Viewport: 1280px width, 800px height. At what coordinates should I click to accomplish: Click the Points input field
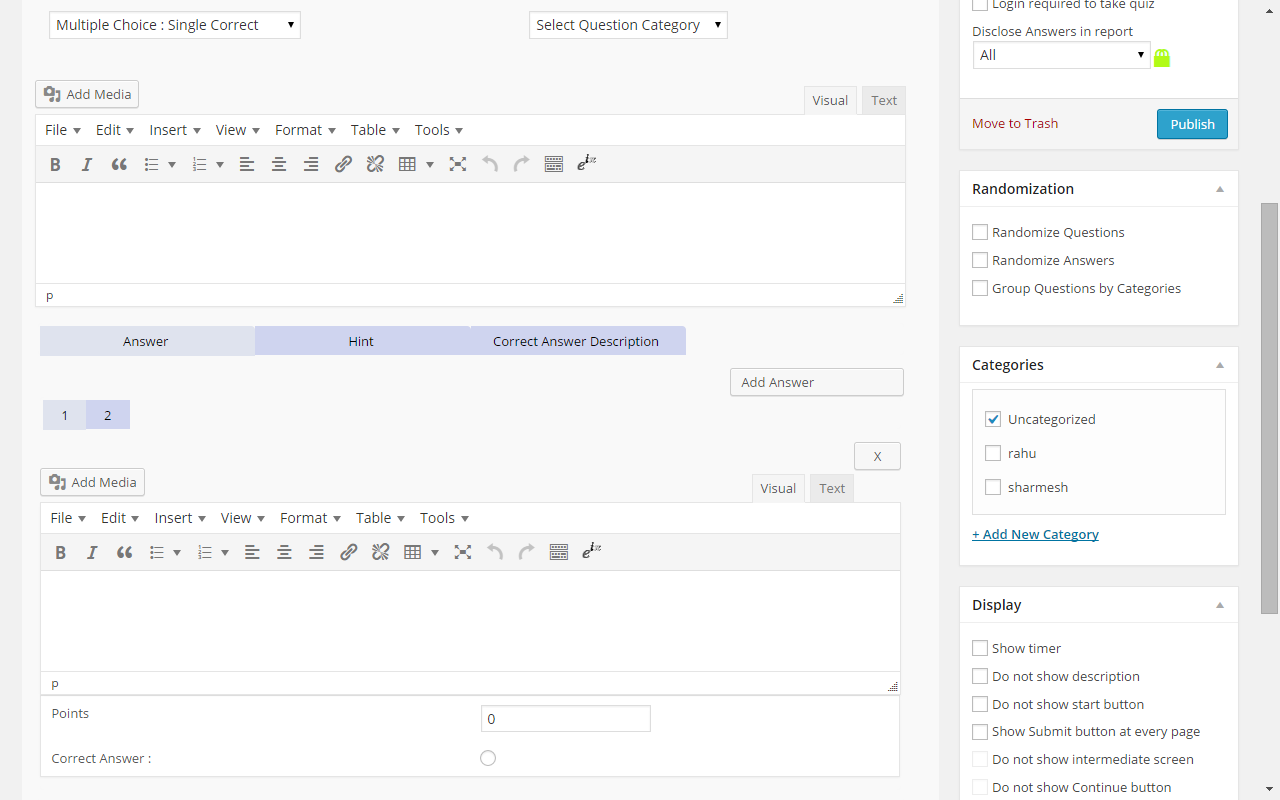[x=565, y=719]
